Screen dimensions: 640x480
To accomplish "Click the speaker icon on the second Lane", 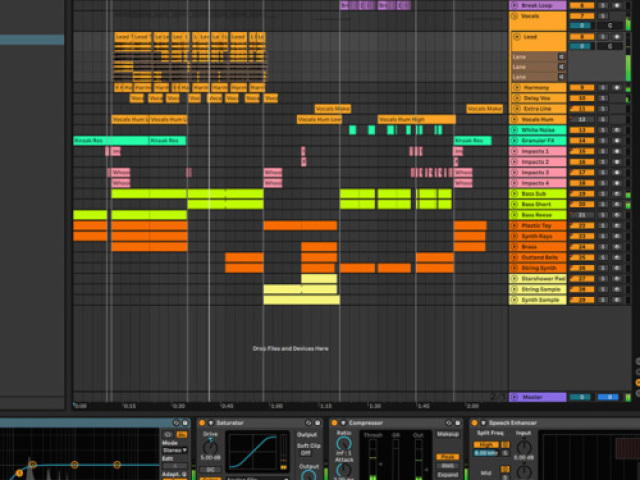I will [x=561, y=67].
